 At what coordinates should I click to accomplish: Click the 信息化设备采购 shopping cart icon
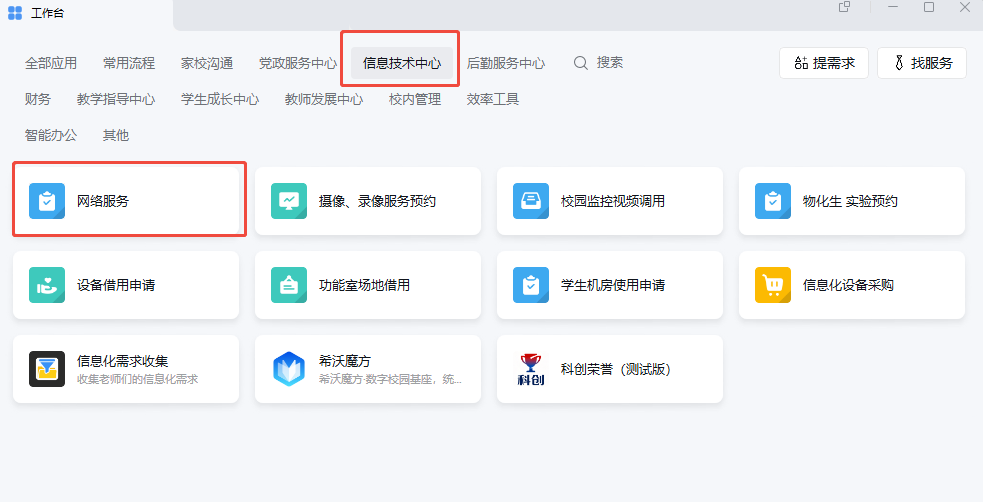click(x=773, y=285)
